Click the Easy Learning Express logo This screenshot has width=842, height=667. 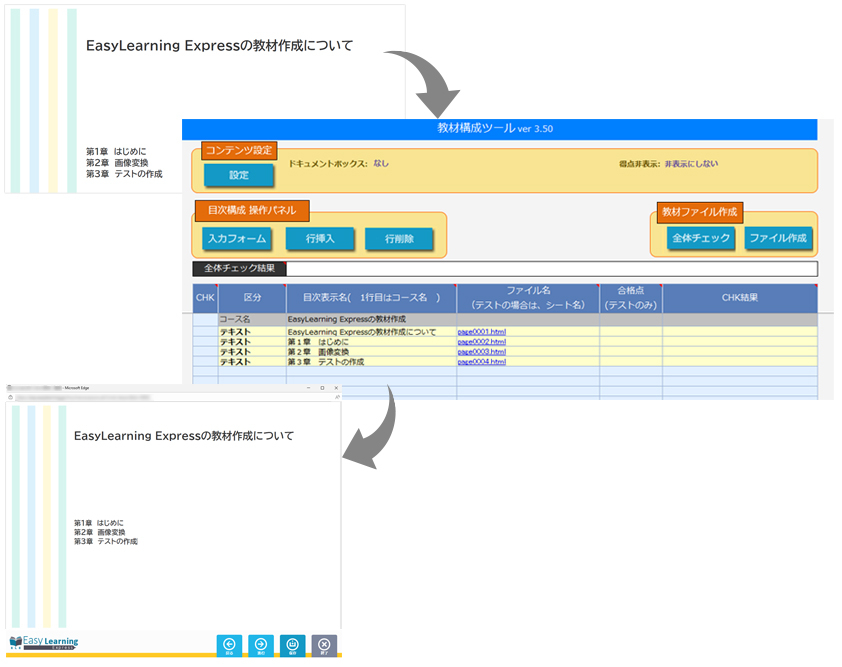click(x=44, y=643)
